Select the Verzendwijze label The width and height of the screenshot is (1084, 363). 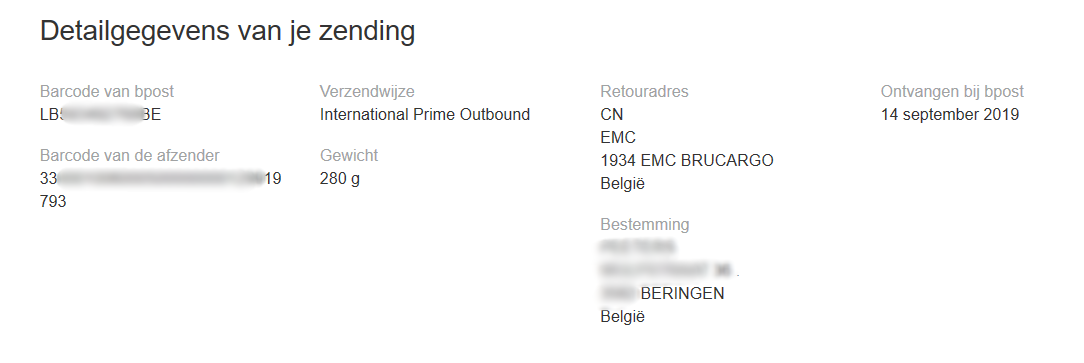(367, 91)
